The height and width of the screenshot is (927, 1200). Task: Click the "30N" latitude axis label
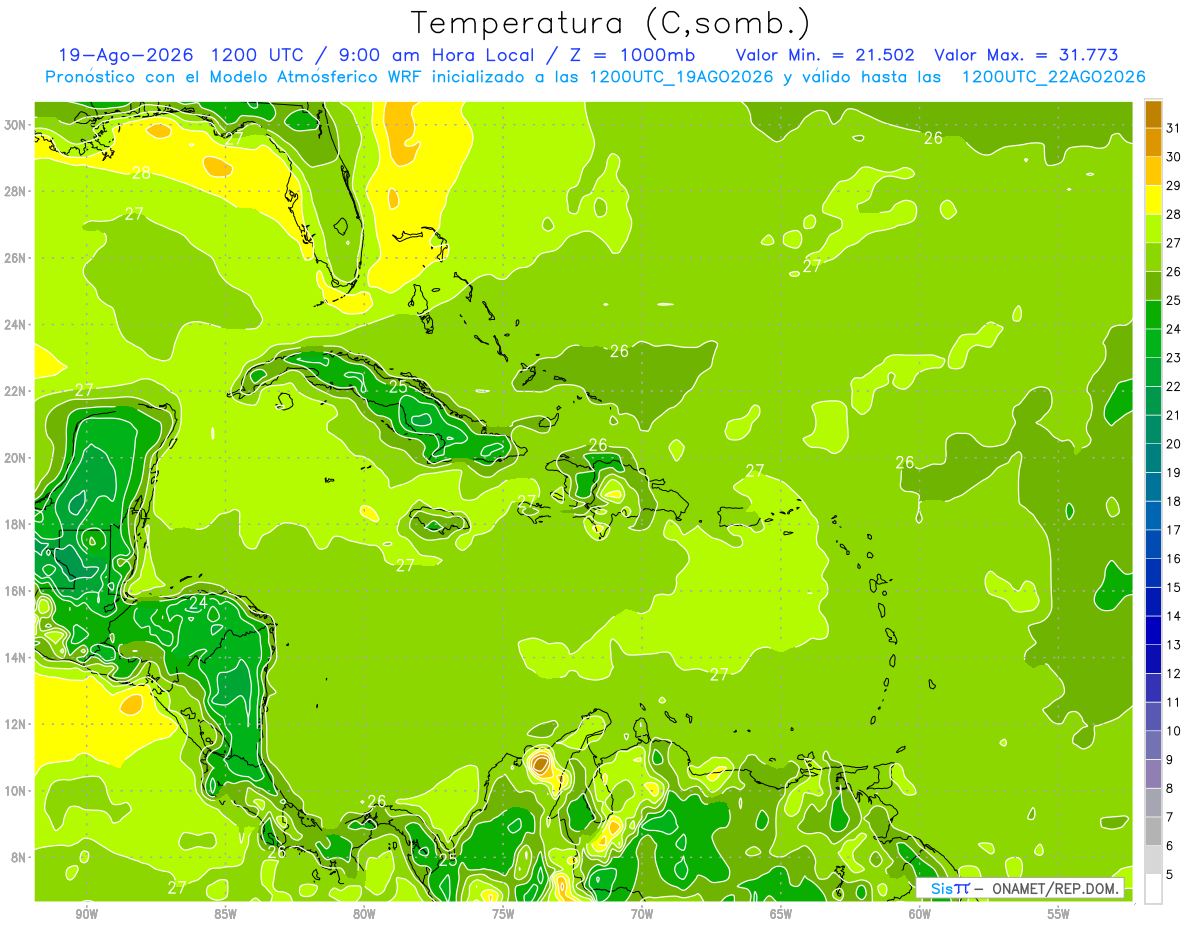[17, 125]
